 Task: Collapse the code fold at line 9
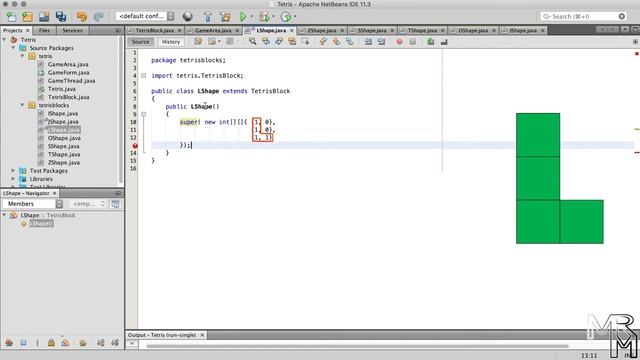click(144, 114)
